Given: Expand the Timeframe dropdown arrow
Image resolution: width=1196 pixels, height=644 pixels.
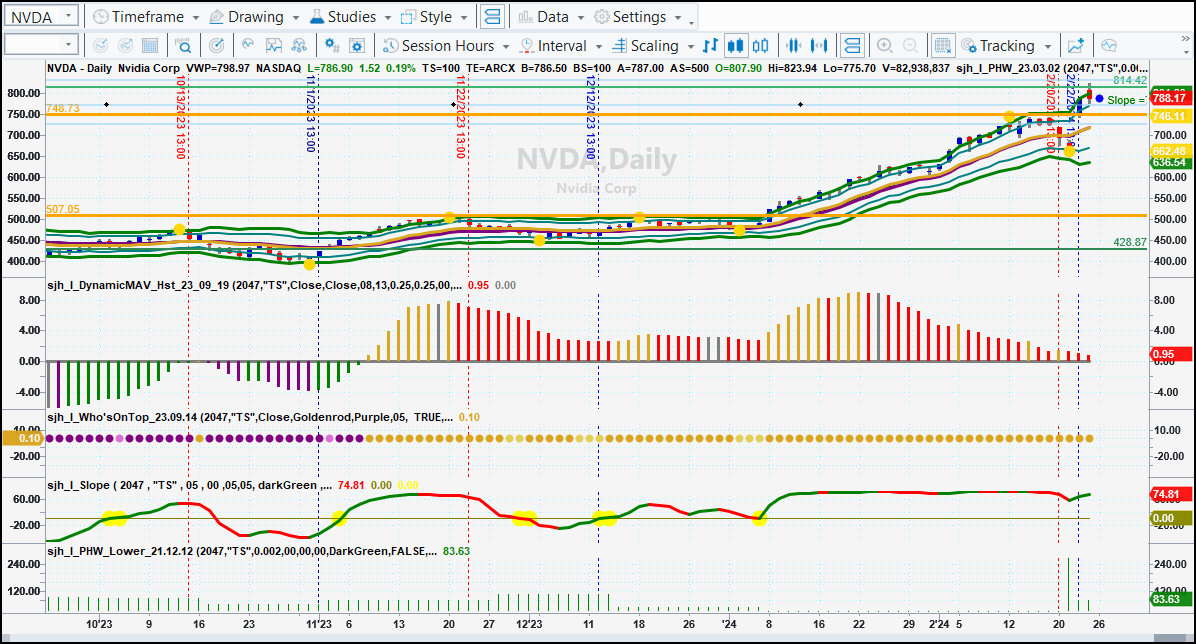Looking at the screenshot, I should [x=195, y=18].
